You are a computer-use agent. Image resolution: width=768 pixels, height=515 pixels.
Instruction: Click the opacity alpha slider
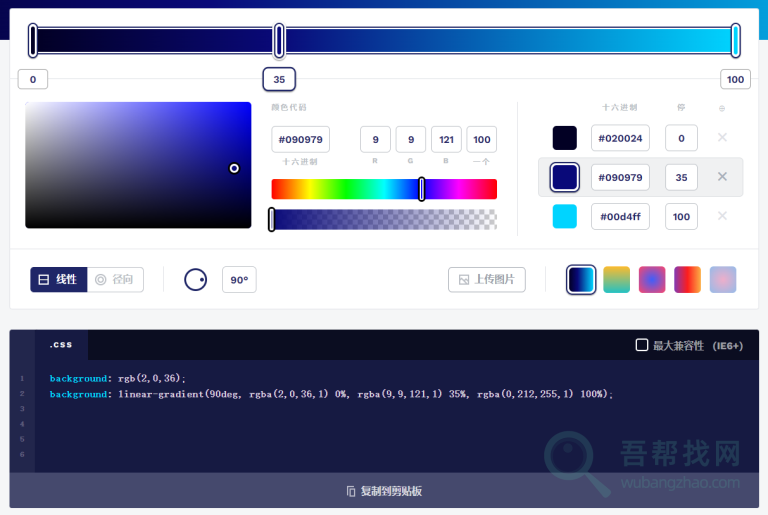click(x=384, y=220)
